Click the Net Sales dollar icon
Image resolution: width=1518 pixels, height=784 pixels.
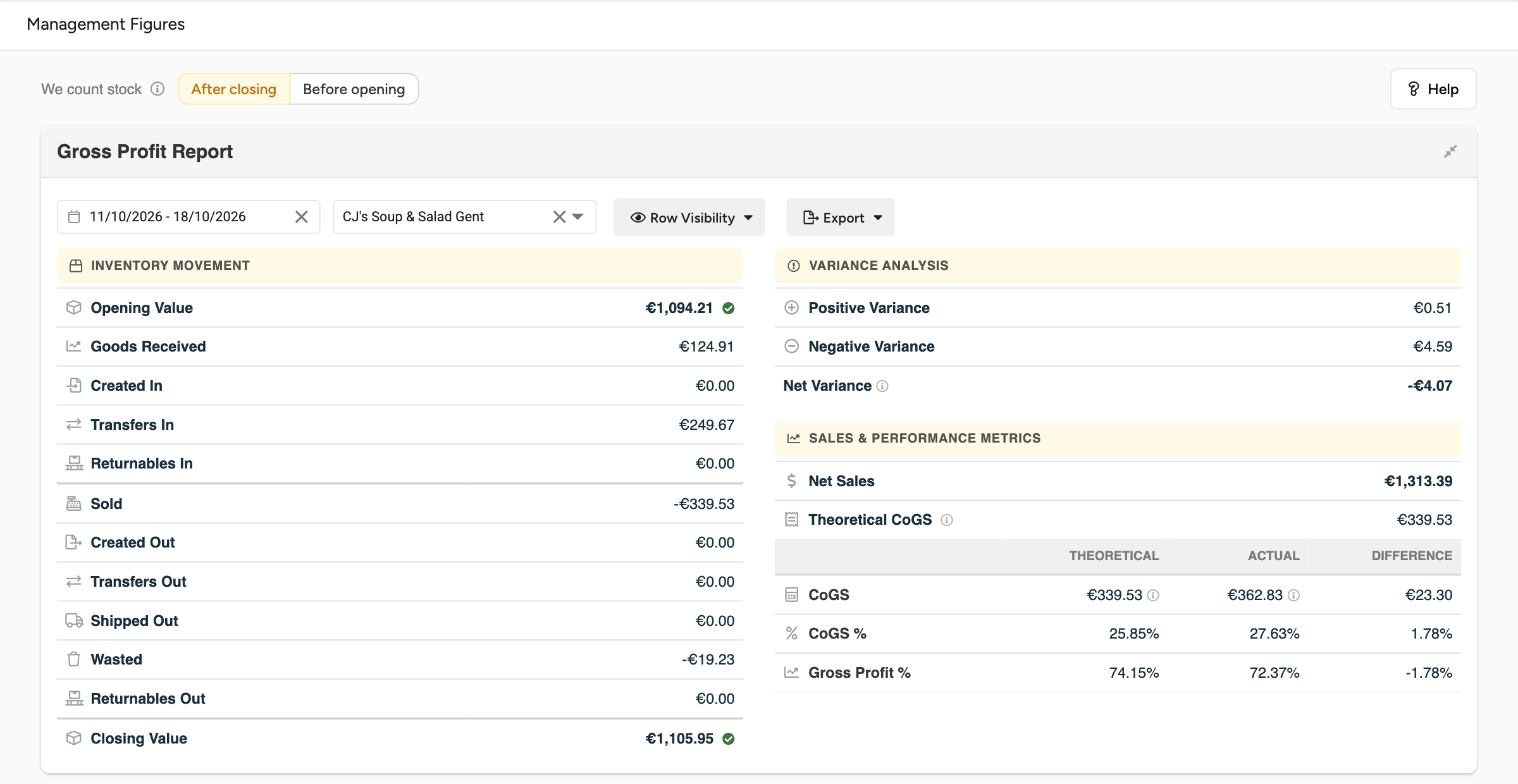[x=791, y=481]
